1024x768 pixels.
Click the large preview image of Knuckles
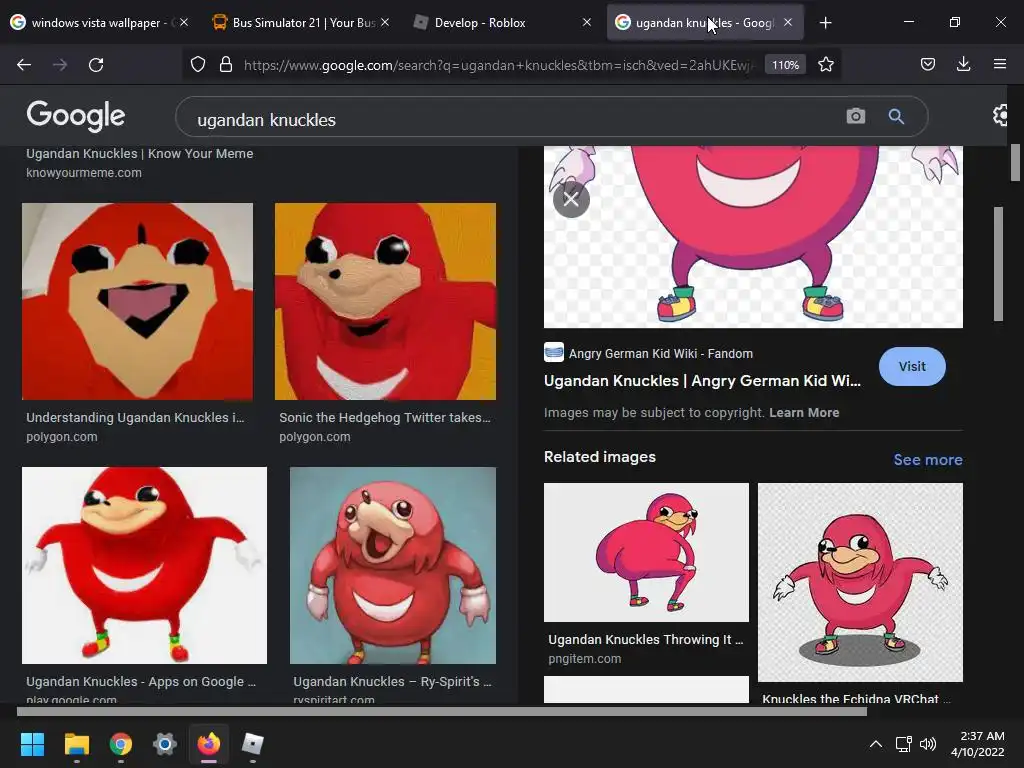click(753, 236)
